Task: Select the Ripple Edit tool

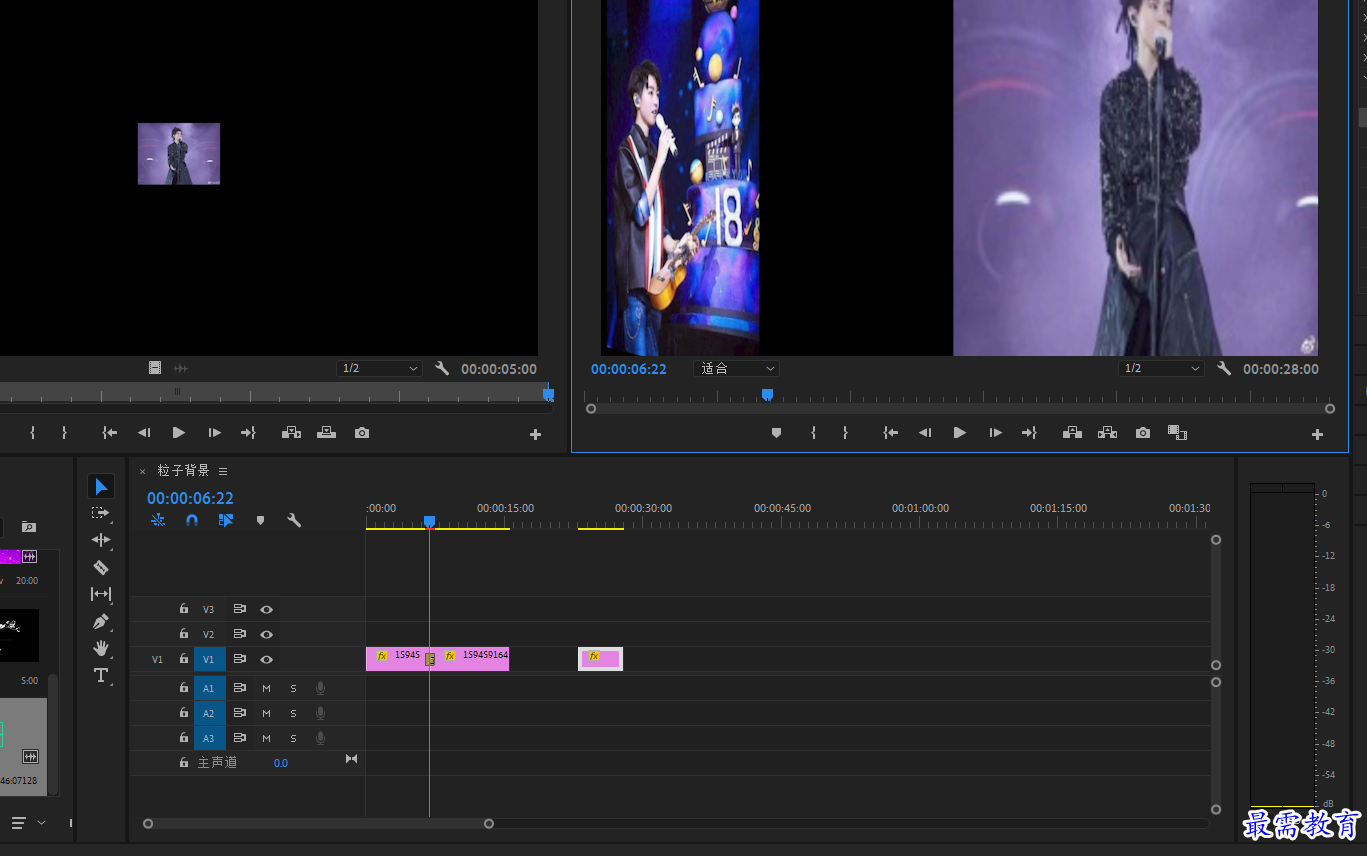Action: coord(101,540)
